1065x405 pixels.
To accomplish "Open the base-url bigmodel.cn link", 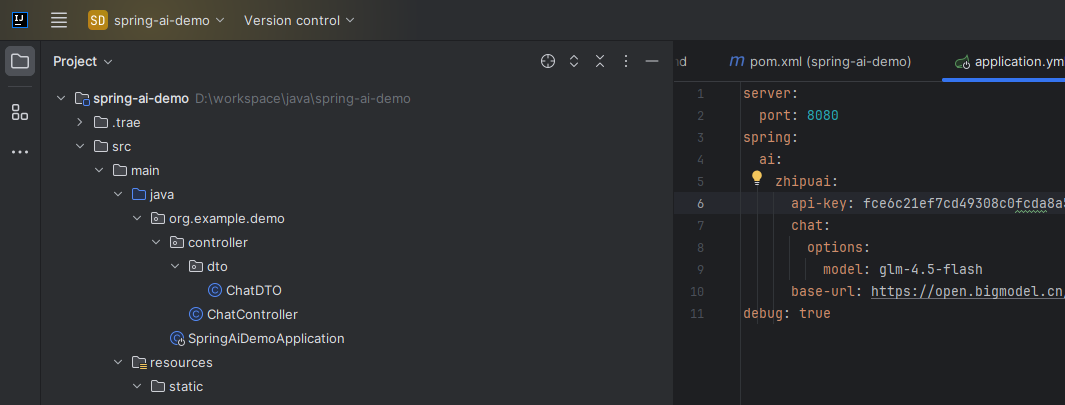I will click(x=968, y=292).
